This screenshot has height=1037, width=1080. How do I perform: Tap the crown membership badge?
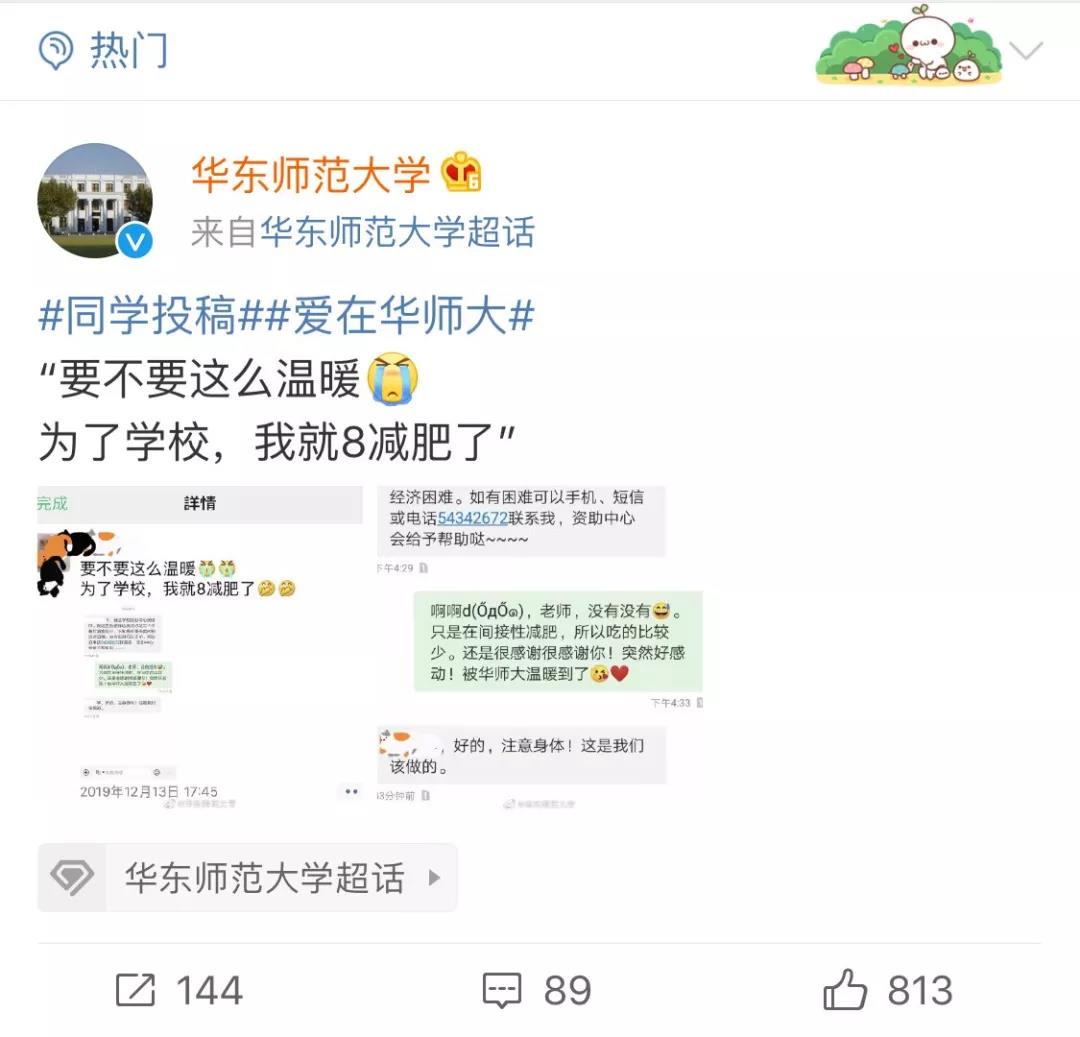(x=461, y=172)
